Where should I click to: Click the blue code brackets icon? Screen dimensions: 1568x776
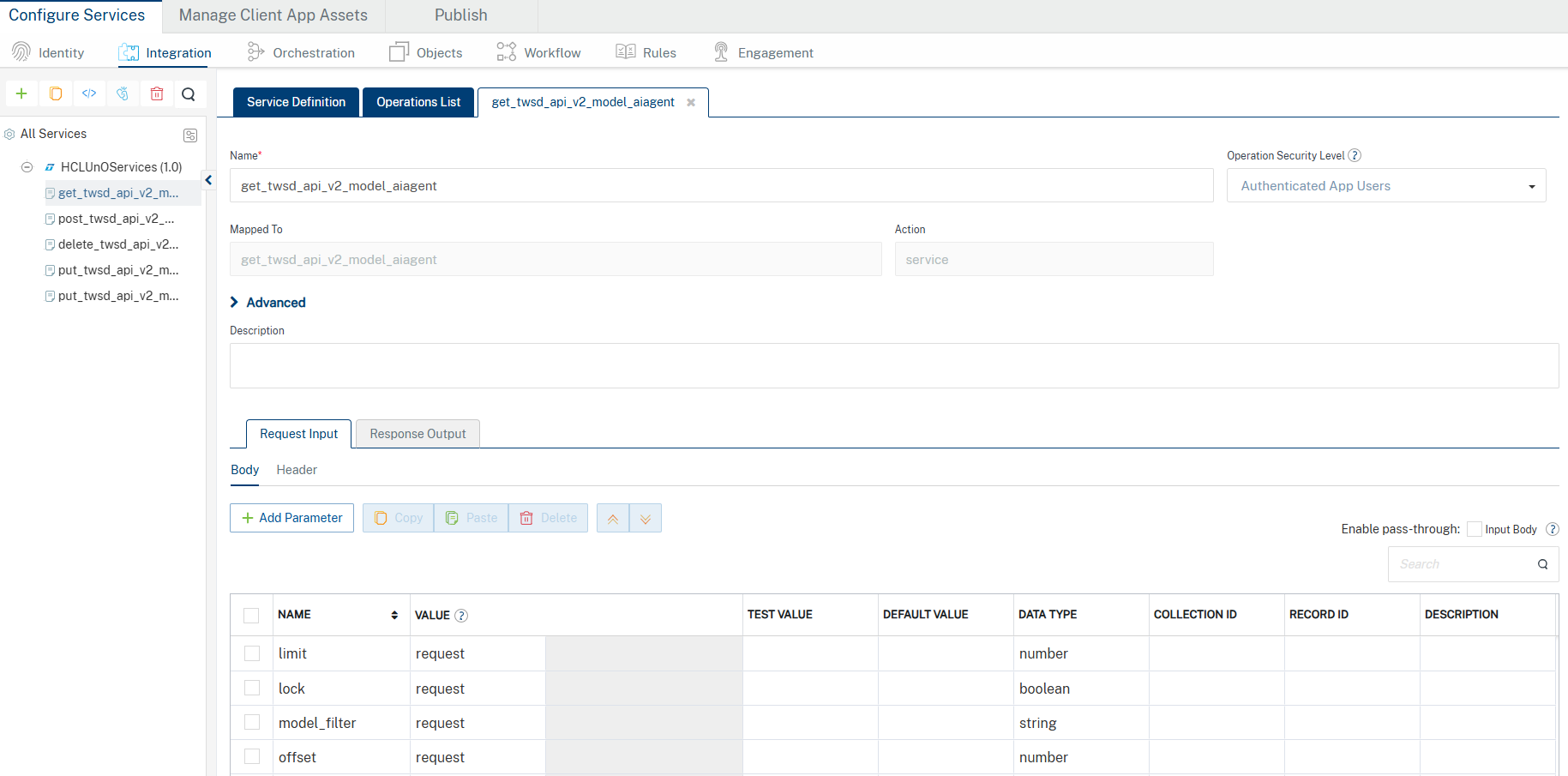(89, 93)
